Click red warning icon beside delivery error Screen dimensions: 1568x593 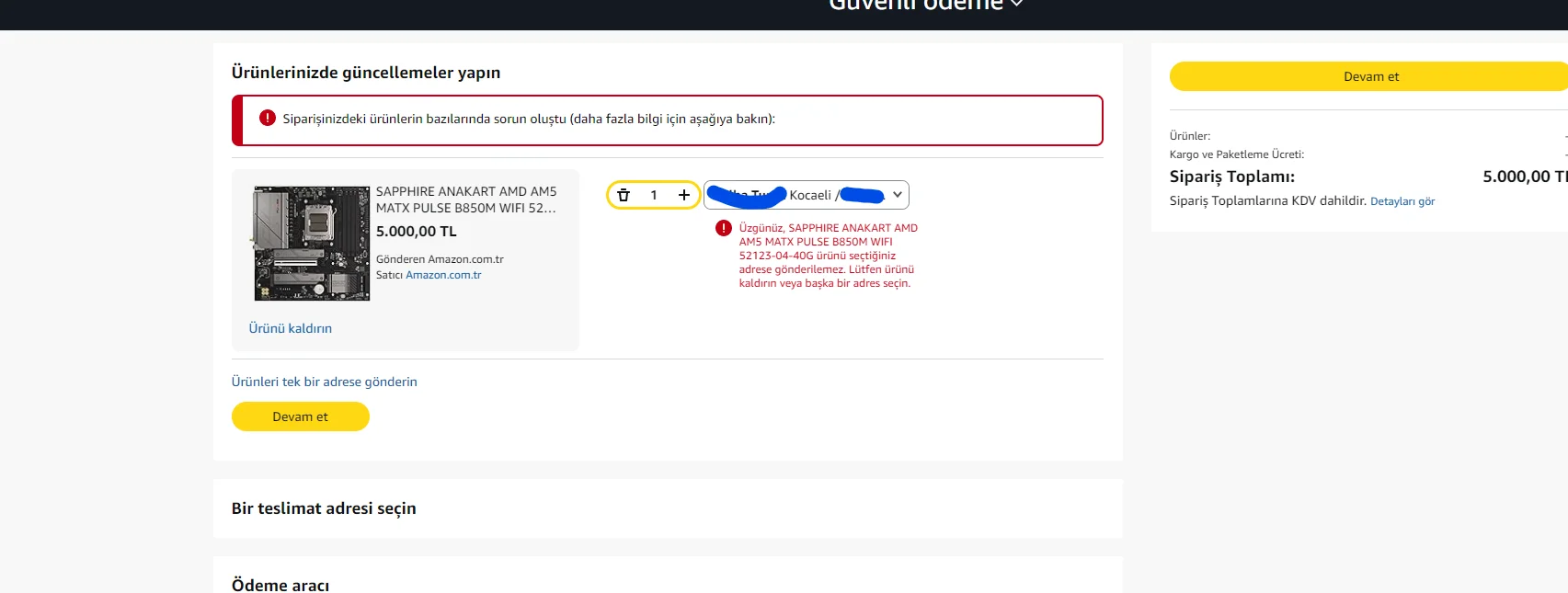[x=724, y=228]
